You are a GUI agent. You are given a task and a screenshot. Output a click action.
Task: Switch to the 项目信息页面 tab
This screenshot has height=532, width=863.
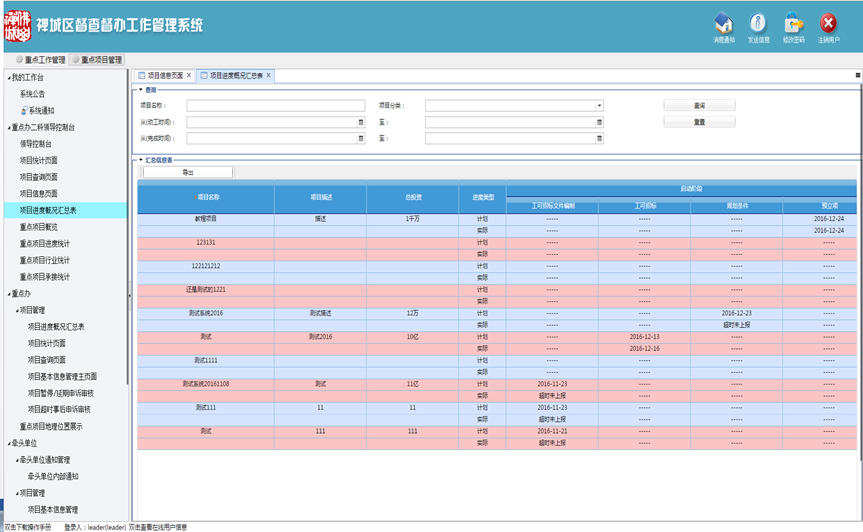163,75
